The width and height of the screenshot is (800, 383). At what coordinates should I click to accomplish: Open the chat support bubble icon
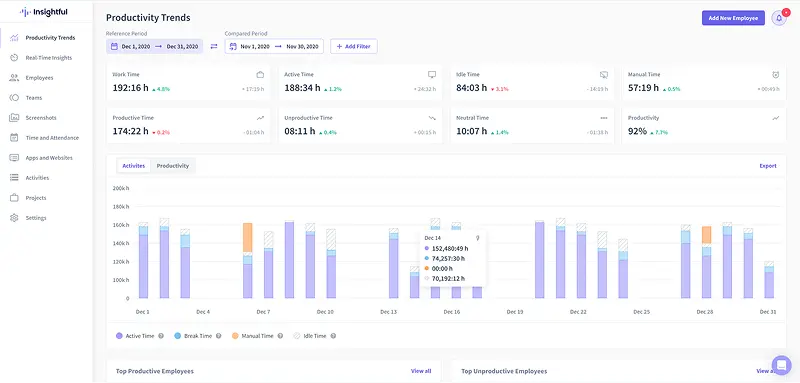tap(781, 365)
